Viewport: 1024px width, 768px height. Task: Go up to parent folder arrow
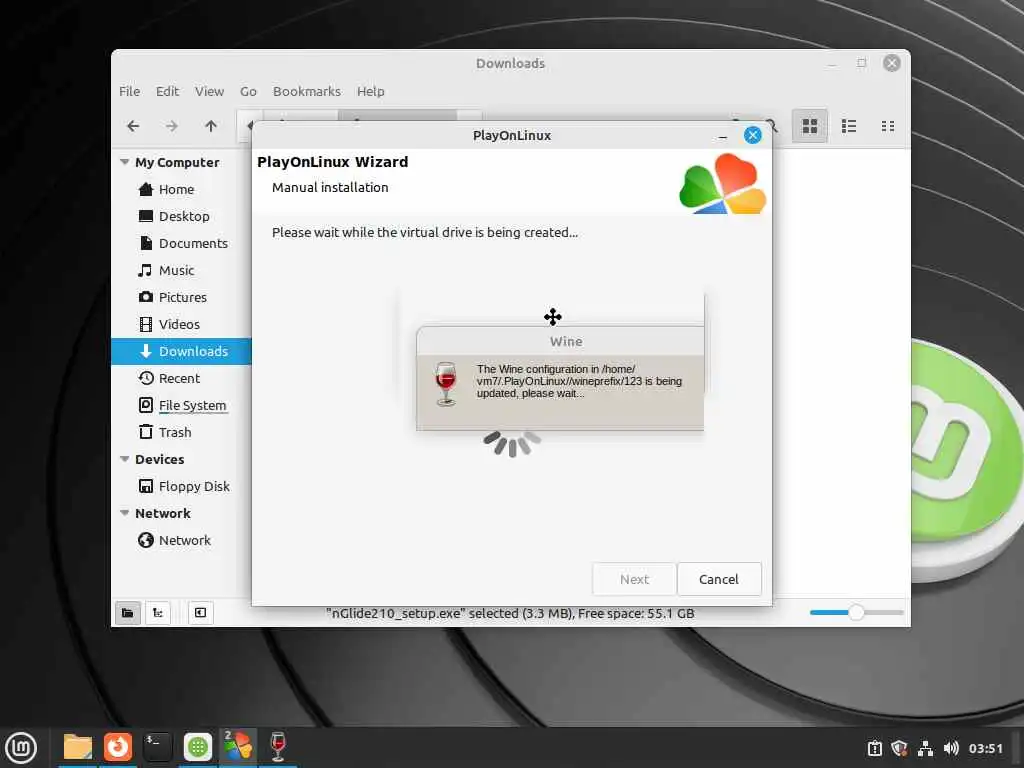click(x=210, y=126)
